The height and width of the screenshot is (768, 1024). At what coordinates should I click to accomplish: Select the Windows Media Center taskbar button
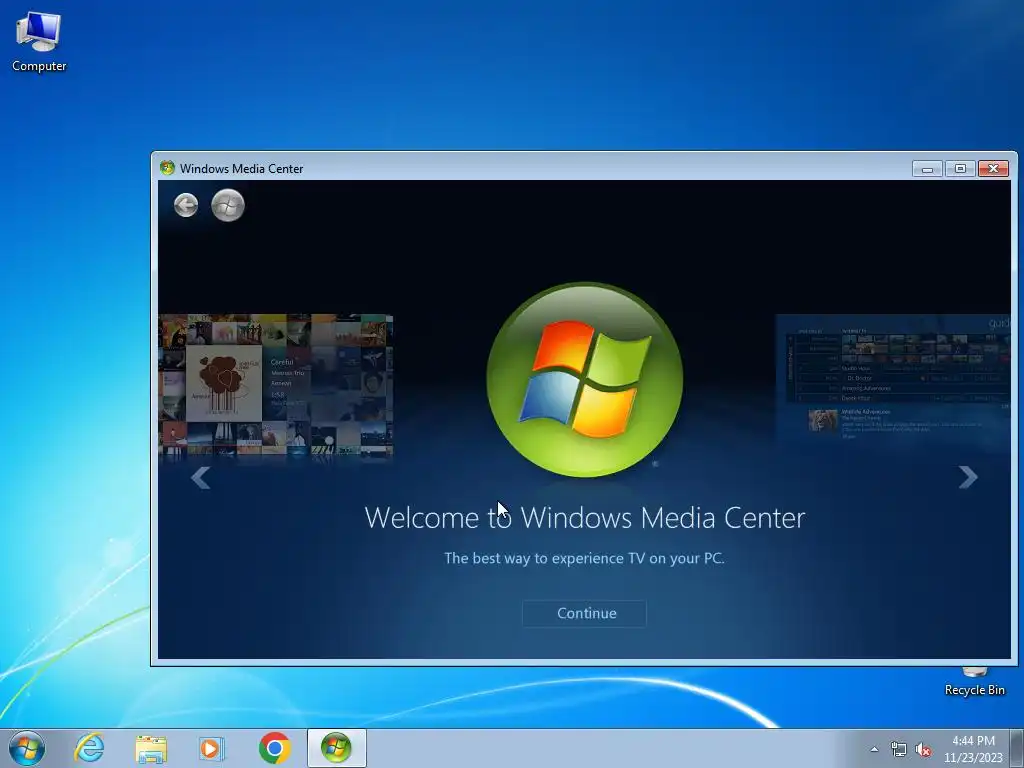tap(336, 748)
